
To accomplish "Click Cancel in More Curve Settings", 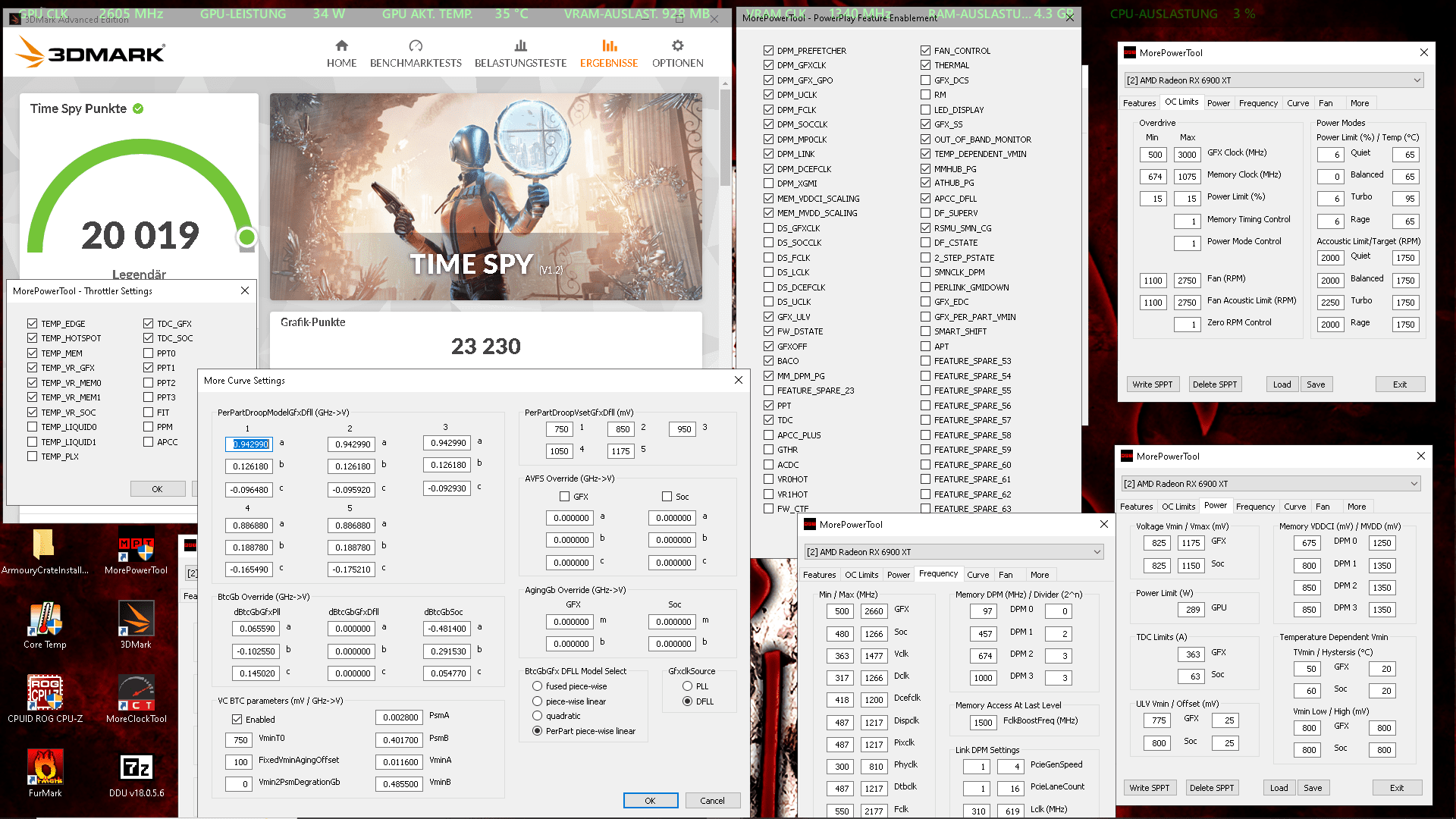I will [x=712, y=801].
